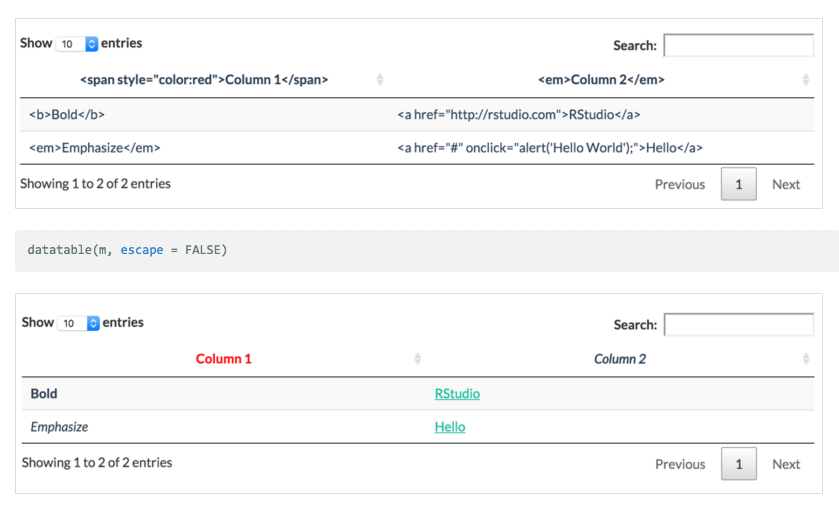Sort by the red Column 1 header
Viewport: 839px width, 507px height.
pos(224,359)
